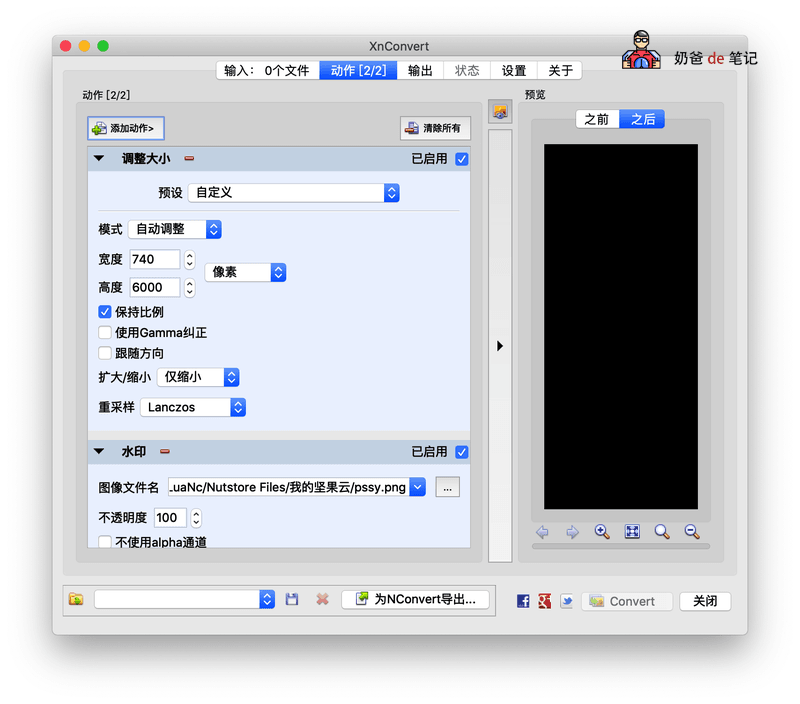Click the preview horizontal scrollbar

[621, 546]
